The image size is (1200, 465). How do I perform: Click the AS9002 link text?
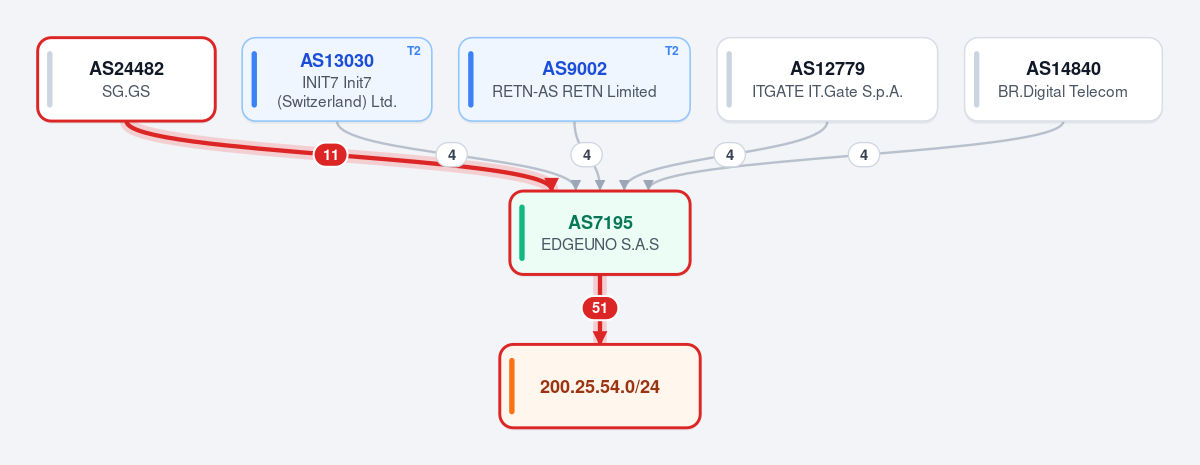pos(574,69)
